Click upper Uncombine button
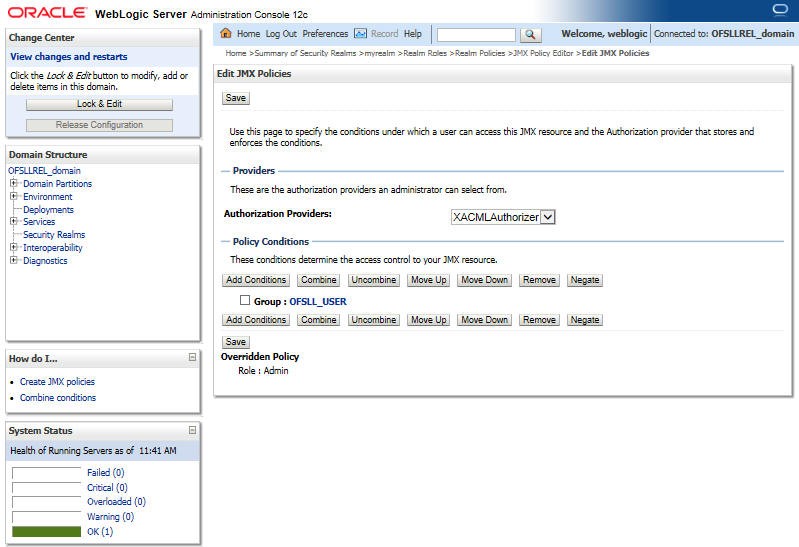This screenshot has height=547, width=799. [374, 280]
